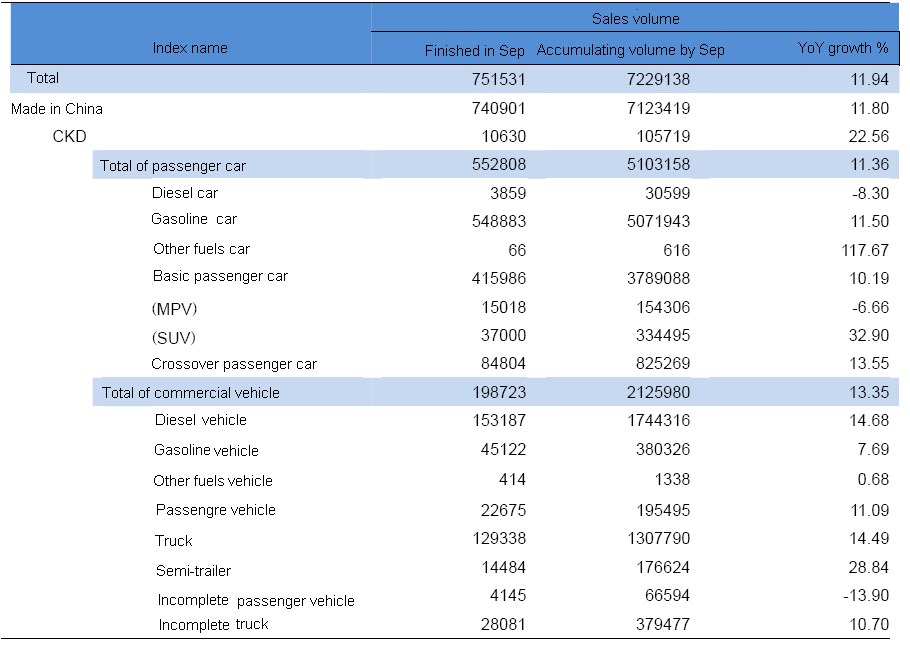Click the (SUV) row label
The image size is (910, 655).
(x=173, y=338)
